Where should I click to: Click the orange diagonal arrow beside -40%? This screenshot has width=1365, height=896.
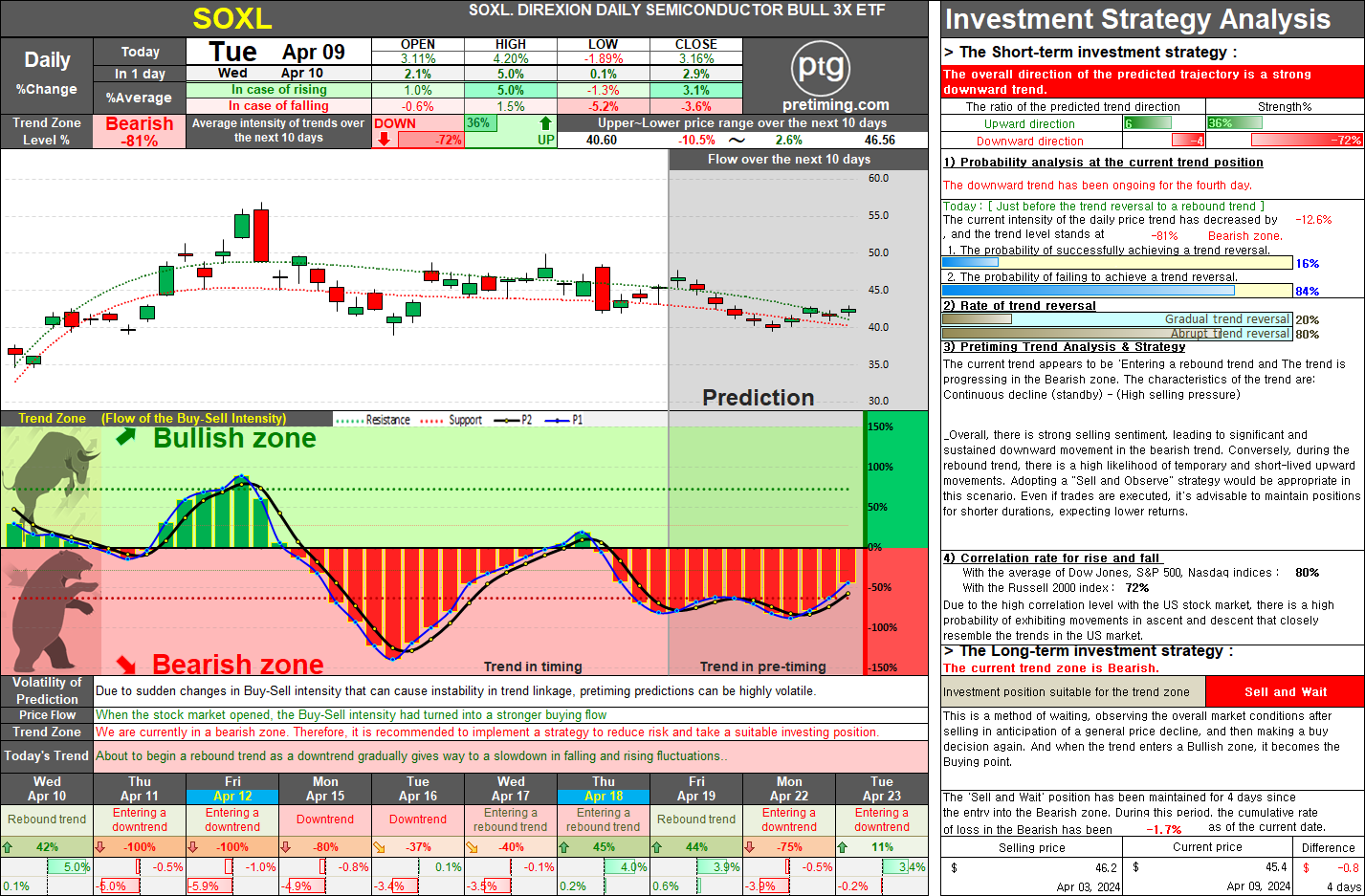[472, 846]
